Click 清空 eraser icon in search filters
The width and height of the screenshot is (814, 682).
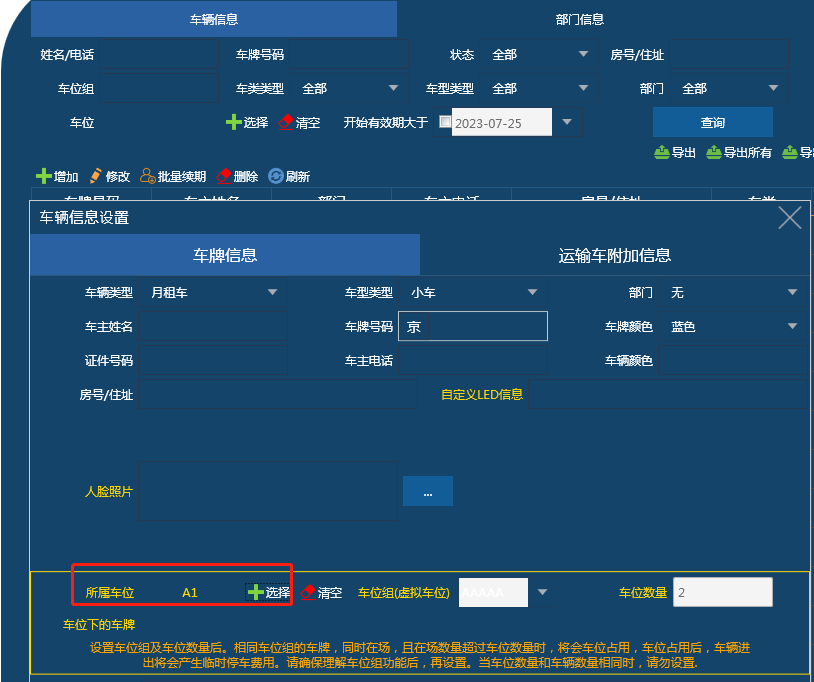(x=286, y=122)
